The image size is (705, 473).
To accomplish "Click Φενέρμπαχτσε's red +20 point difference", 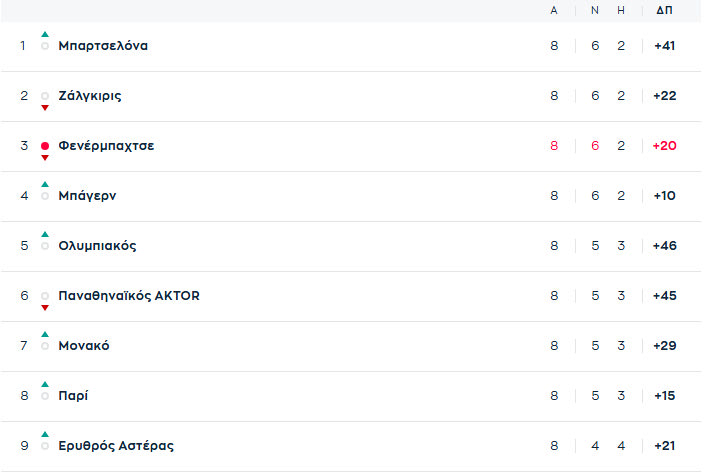I will coord(664,146).
